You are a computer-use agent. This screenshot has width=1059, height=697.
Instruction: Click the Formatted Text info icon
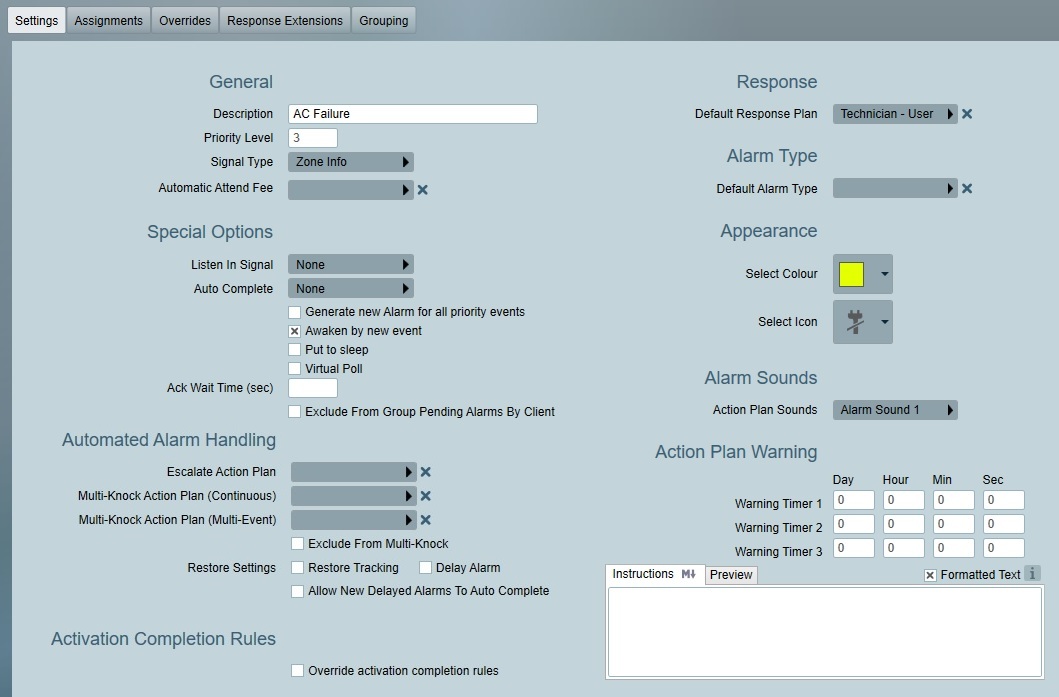[1032, 573]
